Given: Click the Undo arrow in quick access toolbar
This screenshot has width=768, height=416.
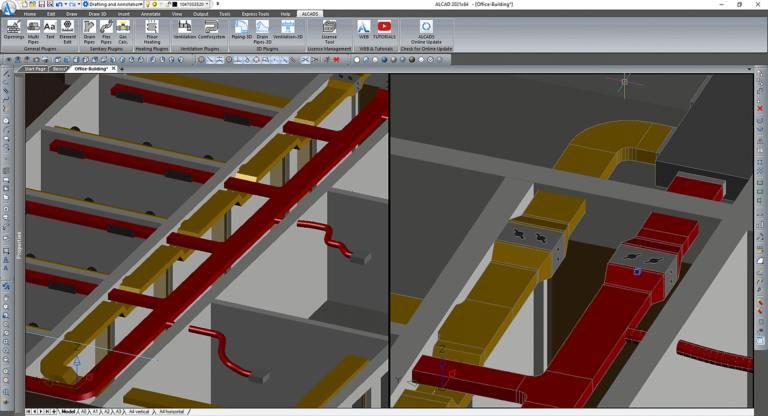Looking at the screenshot, I should tap(59, 4).
